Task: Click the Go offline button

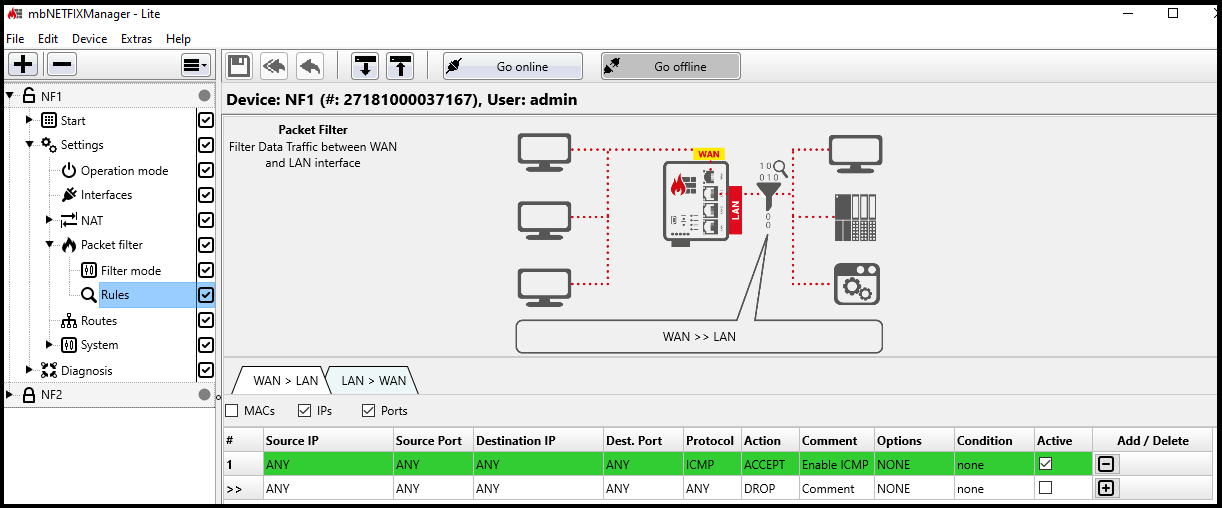Action: (671, 66)
